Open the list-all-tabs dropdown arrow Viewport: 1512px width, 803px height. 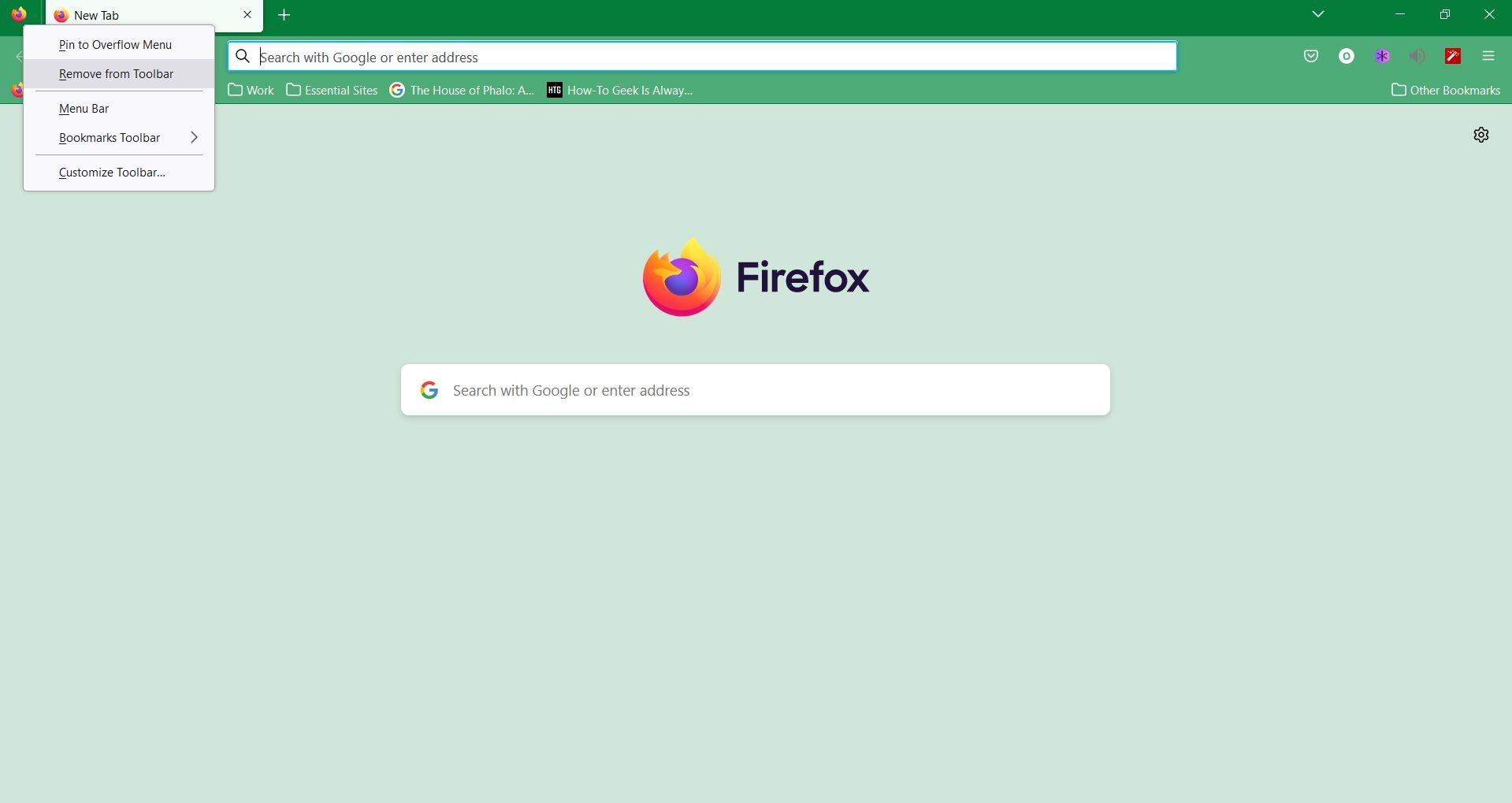tap(1318, 14)
